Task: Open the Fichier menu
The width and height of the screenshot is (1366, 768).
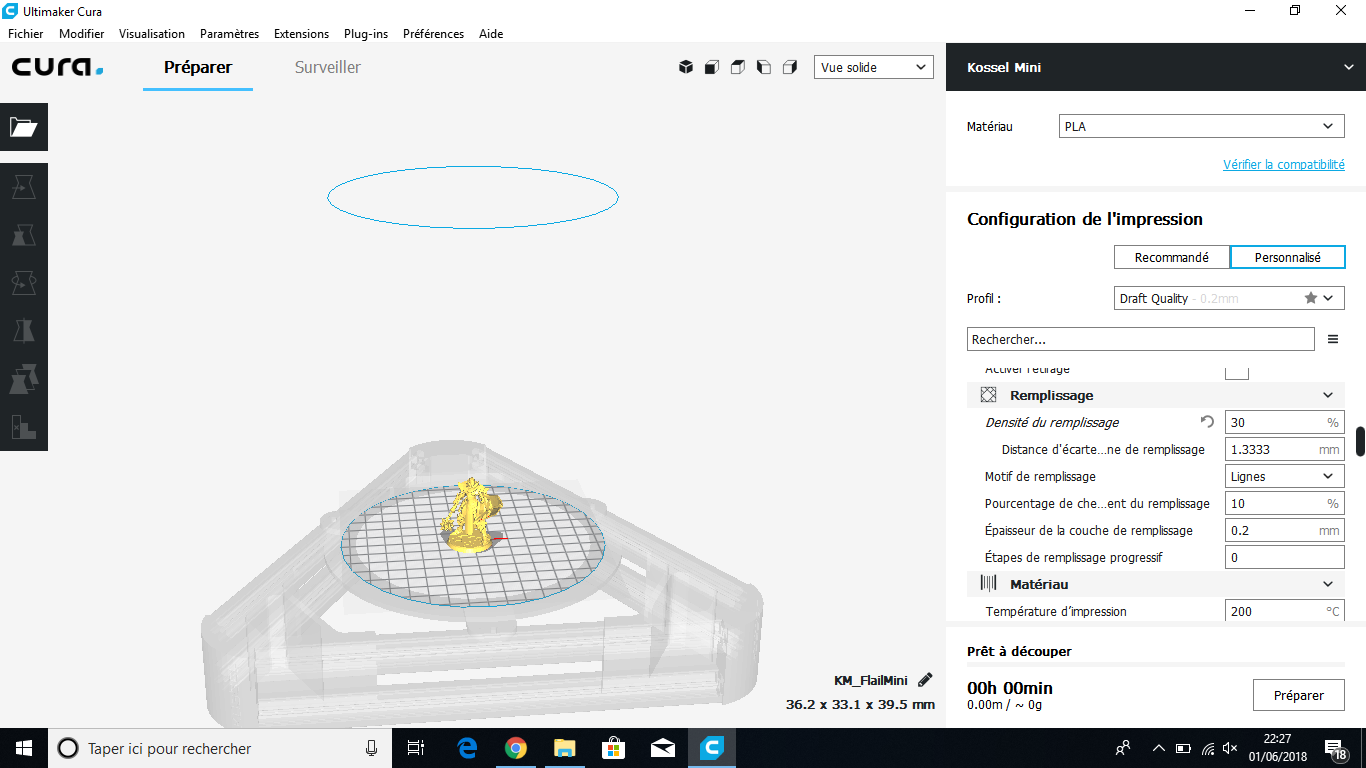Action: 26,33
